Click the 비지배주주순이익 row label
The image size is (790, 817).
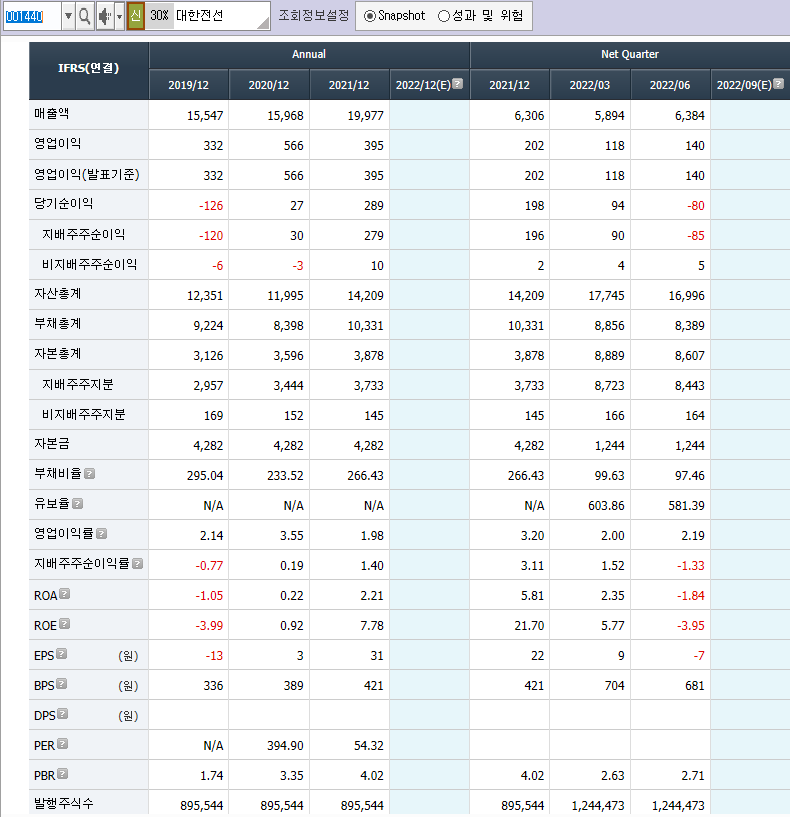point(90,264)
